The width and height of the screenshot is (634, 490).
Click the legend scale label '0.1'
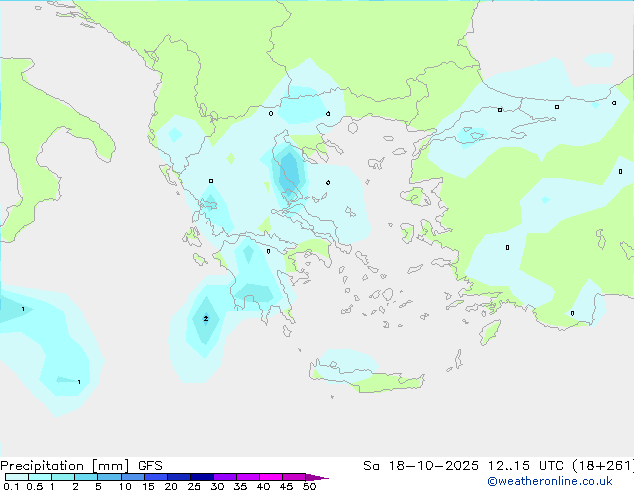point(11,486)
